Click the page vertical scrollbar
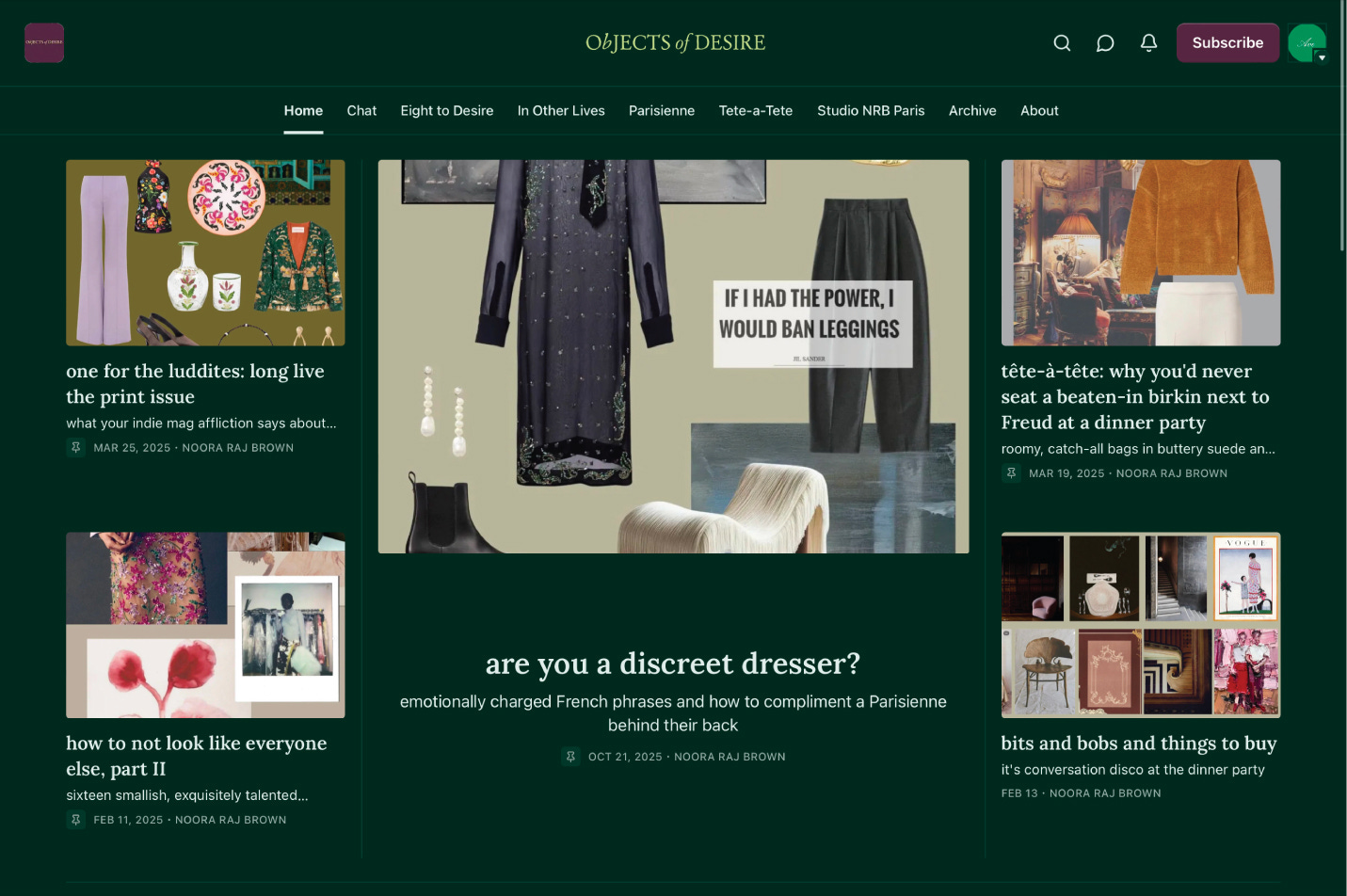 click(1342, 127)
